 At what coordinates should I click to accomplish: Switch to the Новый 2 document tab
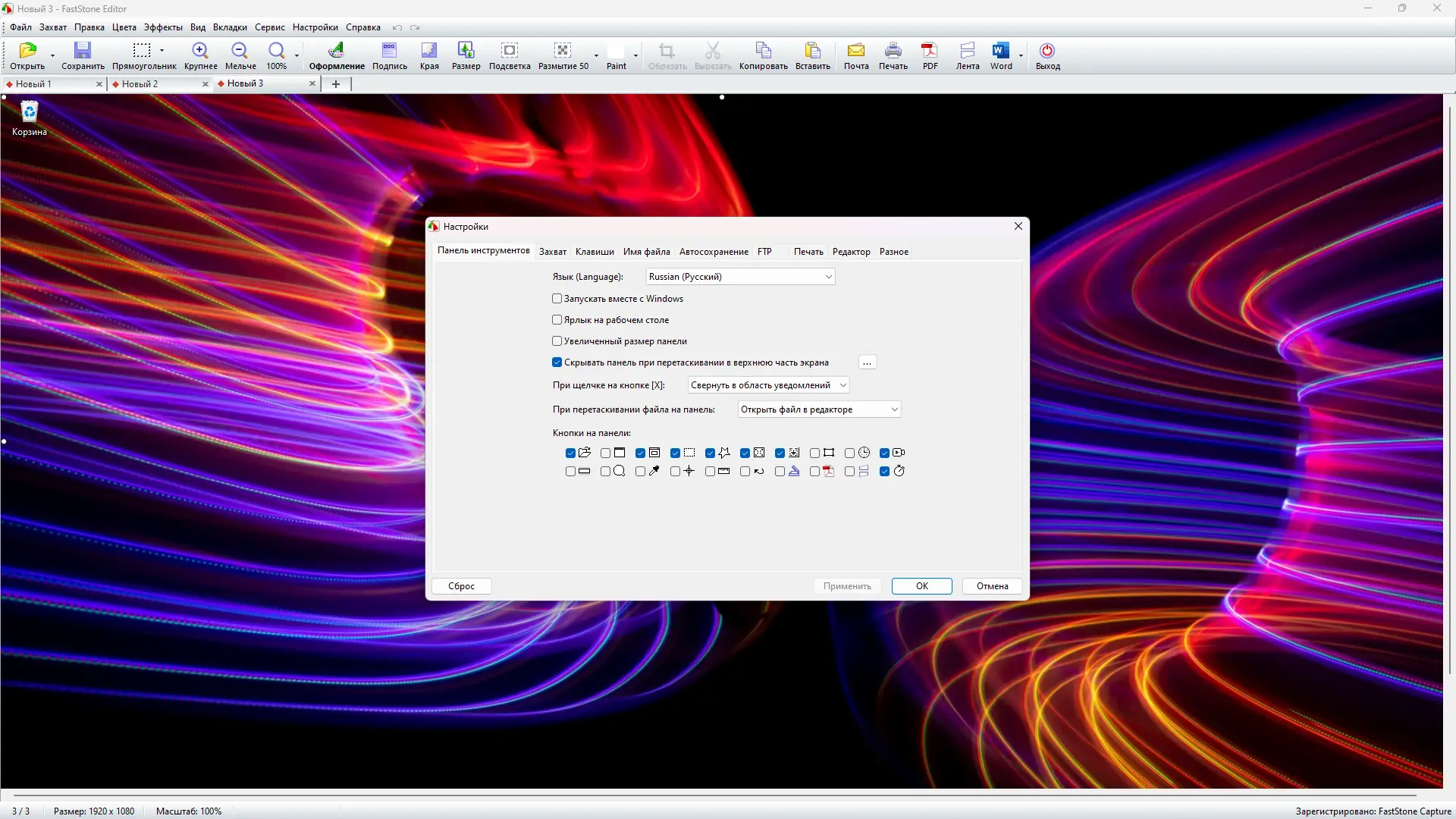click(x=140, y=84)
